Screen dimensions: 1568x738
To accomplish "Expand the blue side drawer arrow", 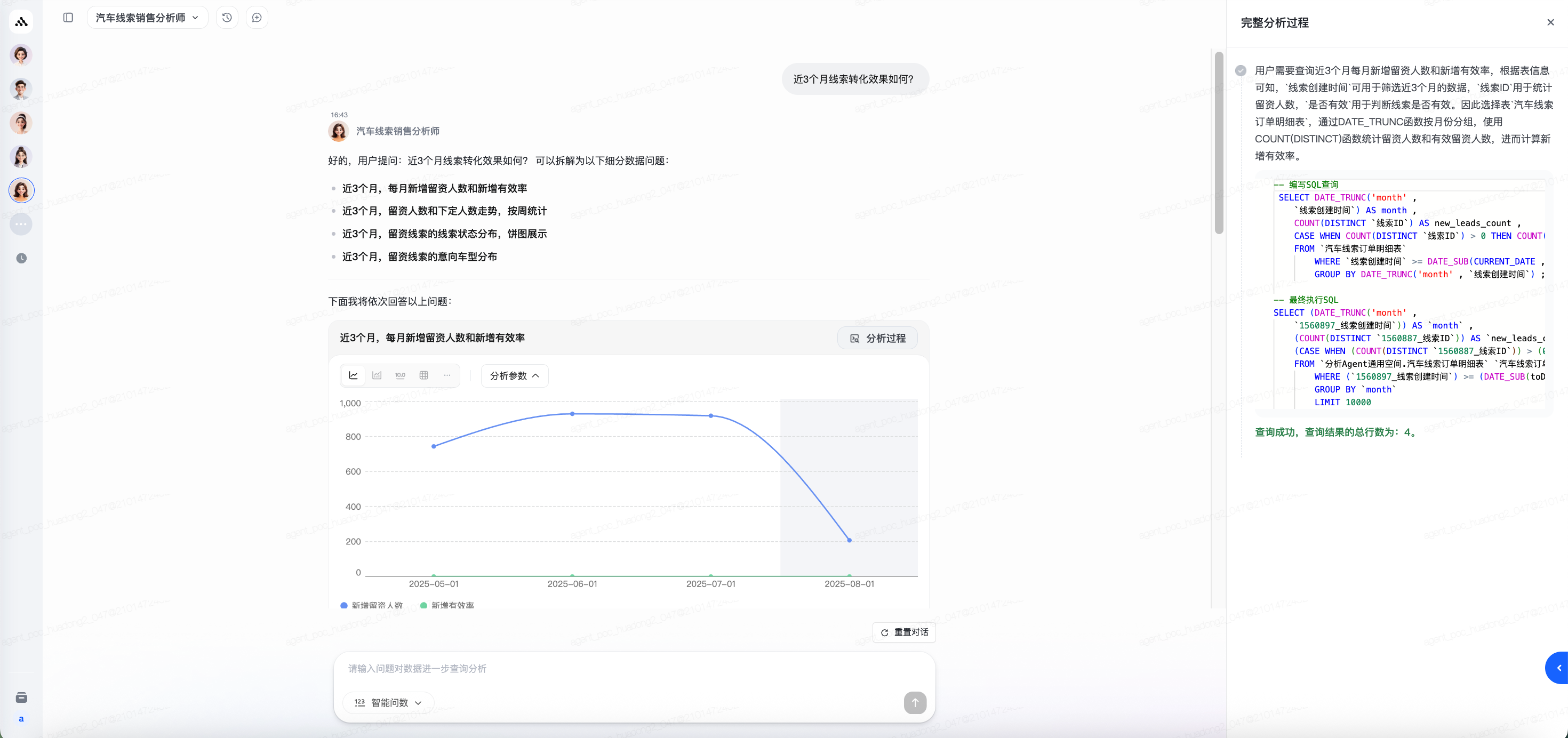I will tap(1558, 668).
